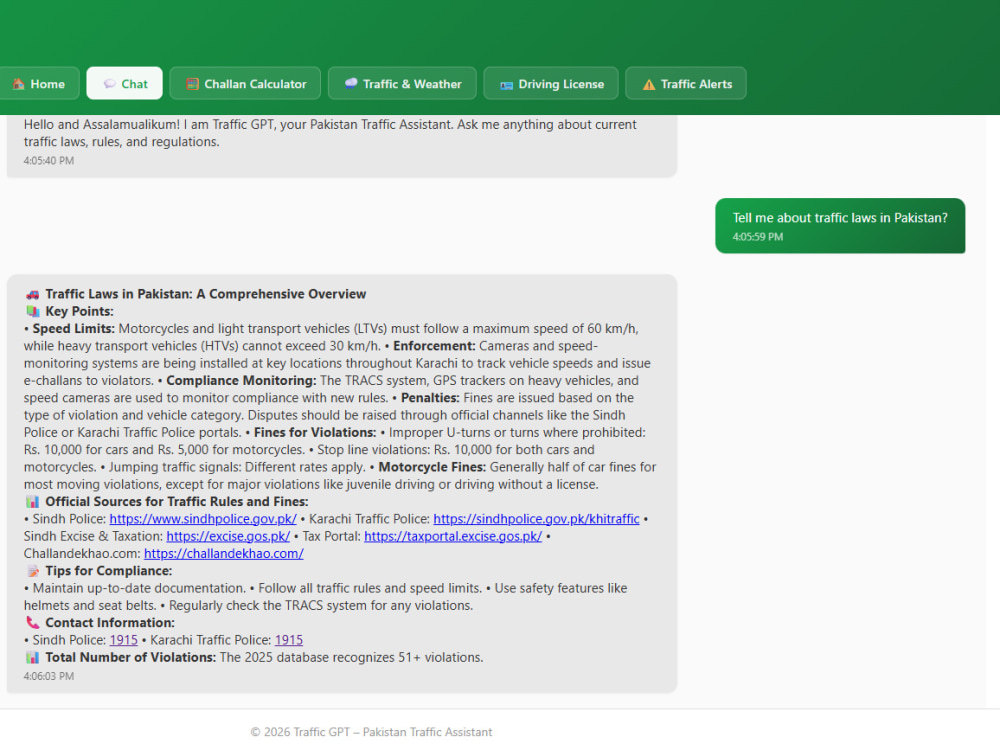Screen dimensions: 1000x750
Task: Click the calculator icon on Challan Calculator tab
Action: 192,84
